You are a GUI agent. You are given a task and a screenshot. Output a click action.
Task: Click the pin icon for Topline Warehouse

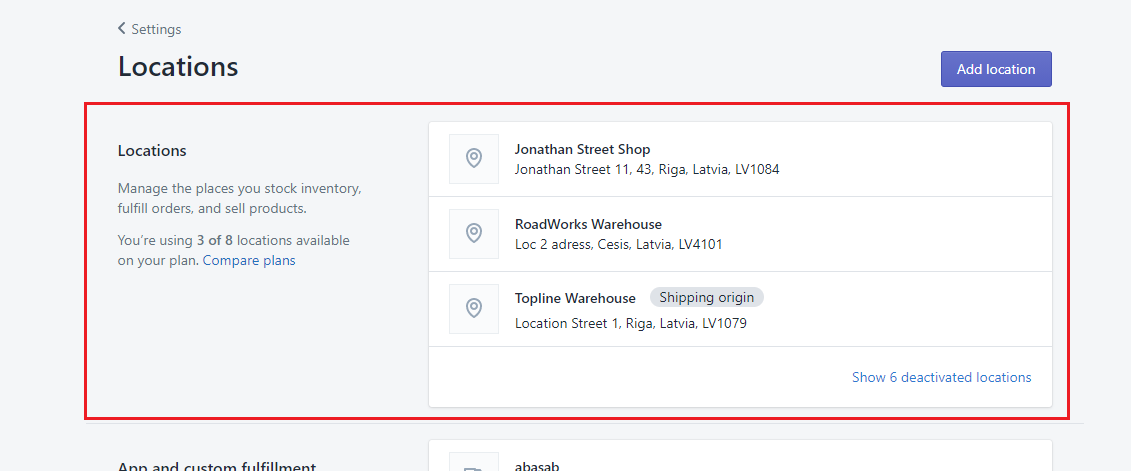coord(474,309)
